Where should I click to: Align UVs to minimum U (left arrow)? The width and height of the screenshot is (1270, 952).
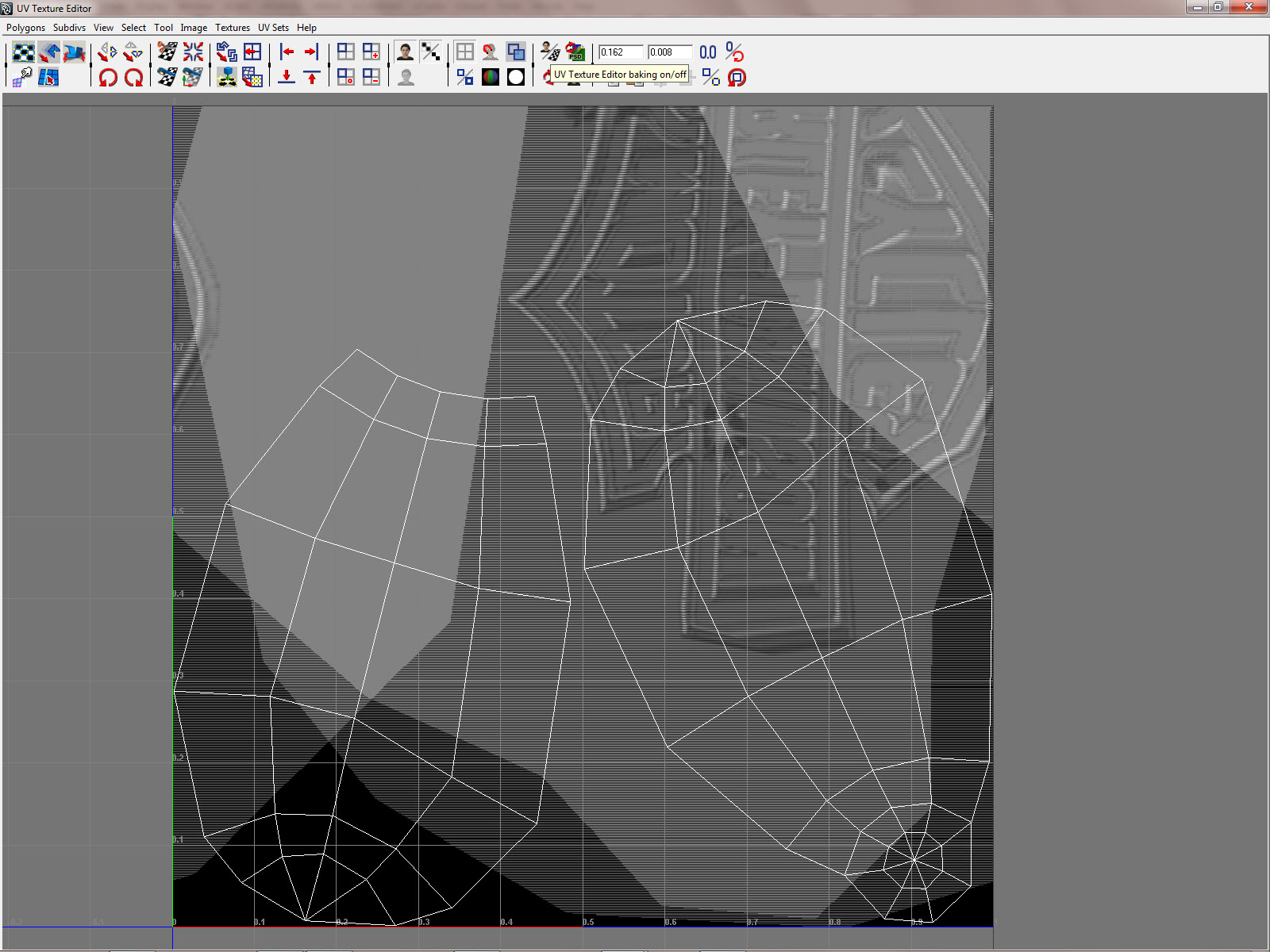pos(287,52)
